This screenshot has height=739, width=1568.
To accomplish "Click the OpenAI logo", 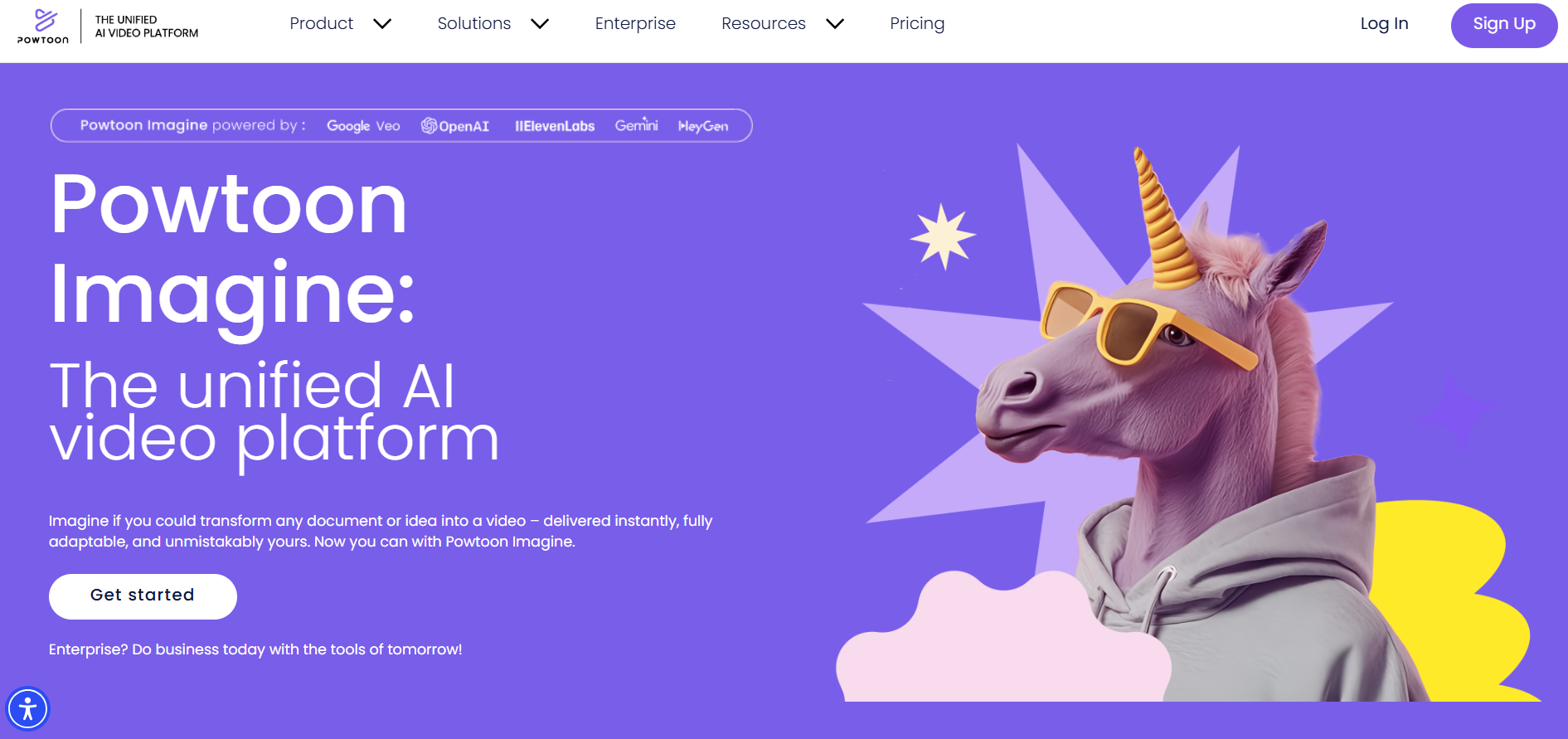I will [455, 126].
